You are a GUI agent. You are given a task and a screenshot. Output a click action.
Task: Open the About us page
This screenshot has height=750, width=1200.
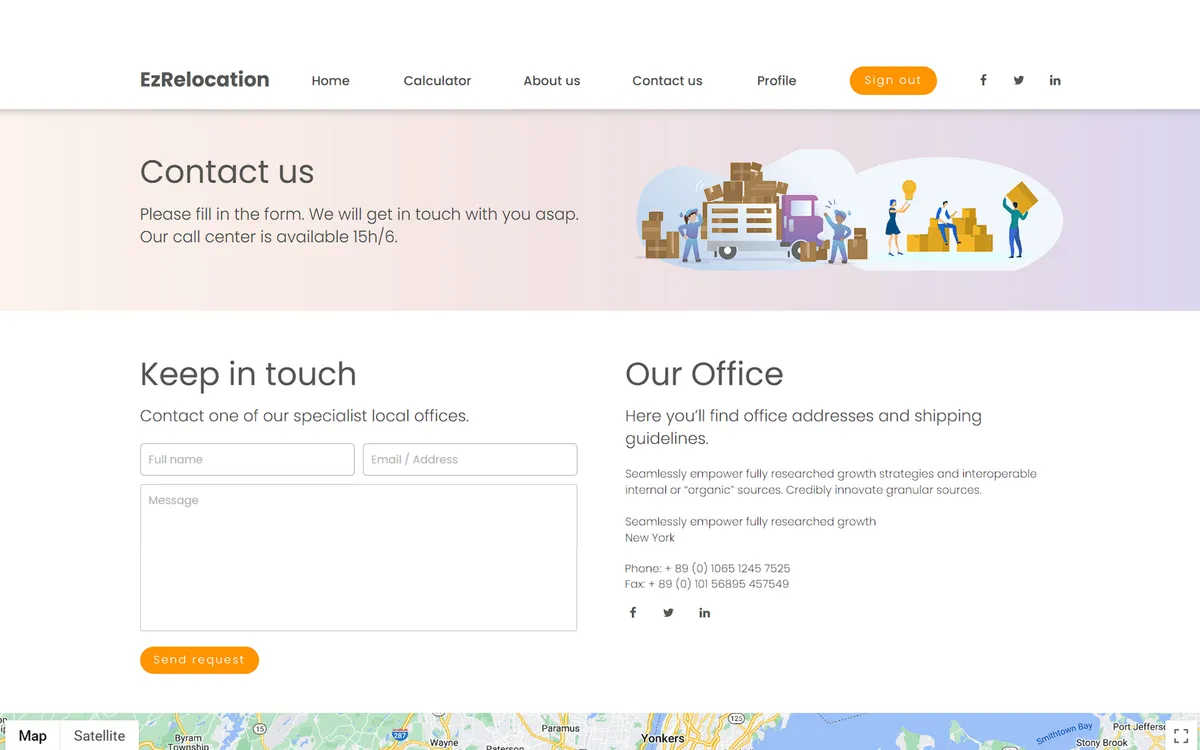point(552,80)
